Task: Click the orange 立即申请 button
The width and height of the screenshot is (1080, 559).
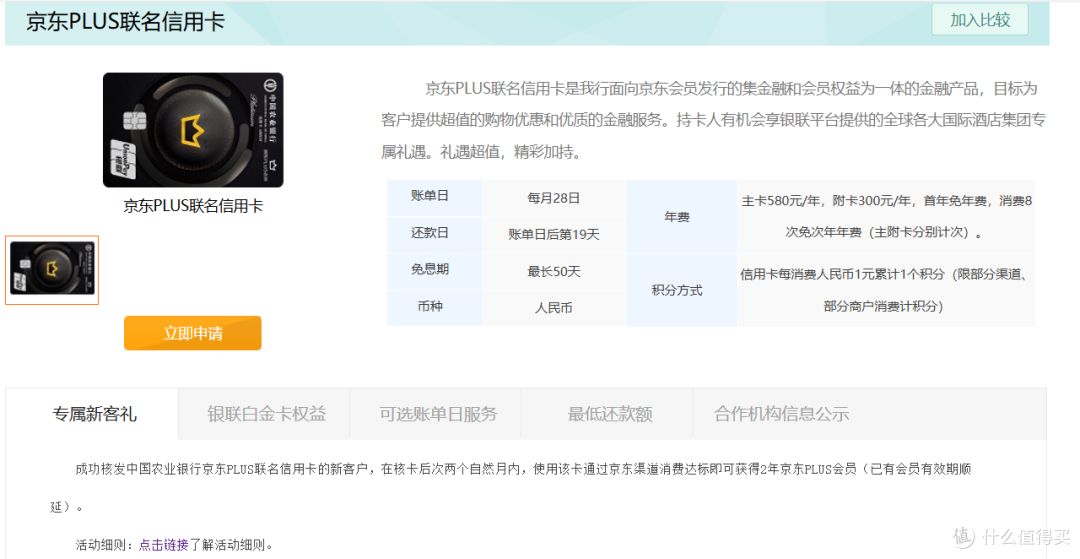Action: point(193,333)
